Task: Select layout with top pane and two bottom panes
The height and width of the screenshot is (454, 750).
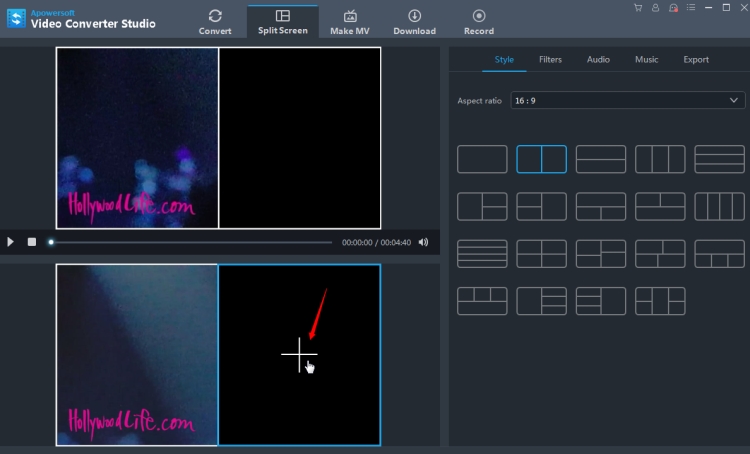Action: click(601, 207)
